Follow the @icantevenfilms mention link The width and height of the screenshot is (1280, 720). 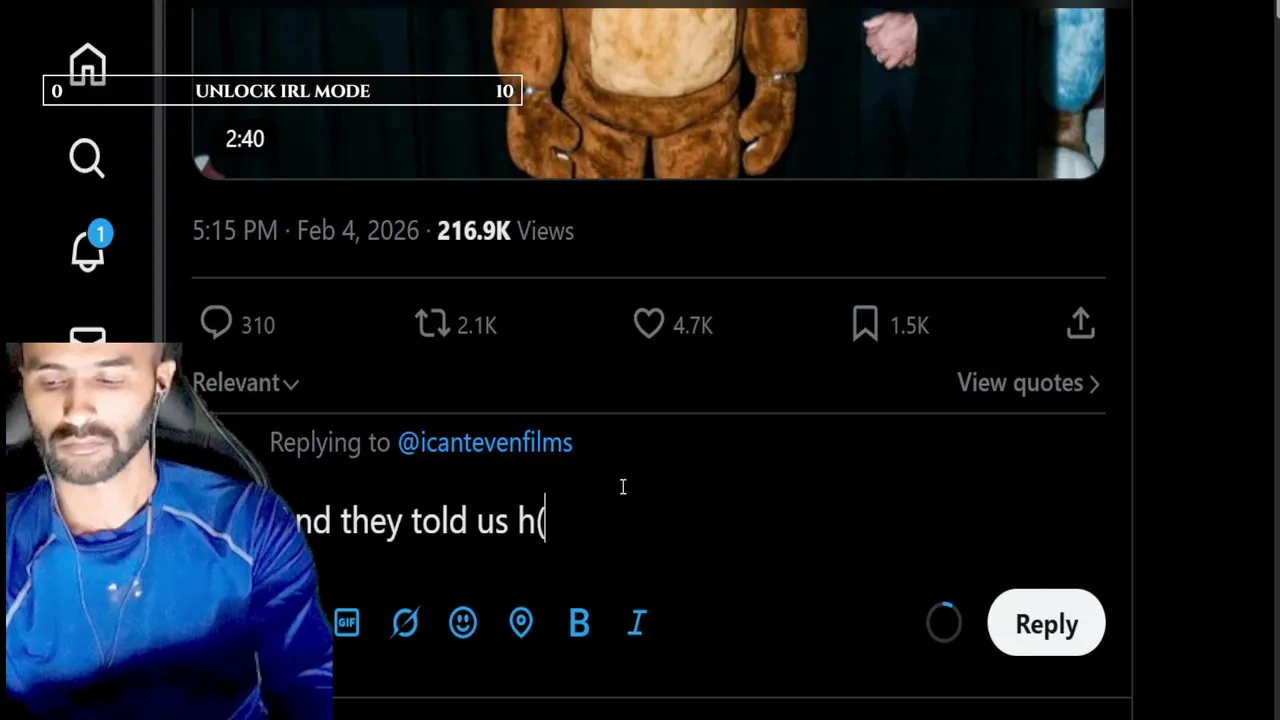(x=485, y=443)
